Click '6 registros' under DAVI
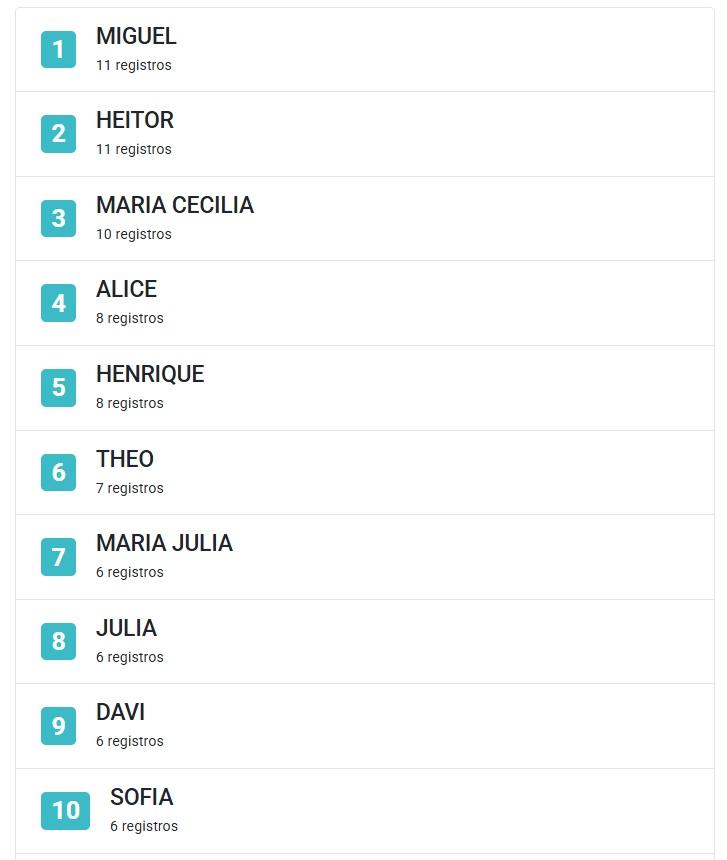The image size is (727, 860). pos(130,741)
